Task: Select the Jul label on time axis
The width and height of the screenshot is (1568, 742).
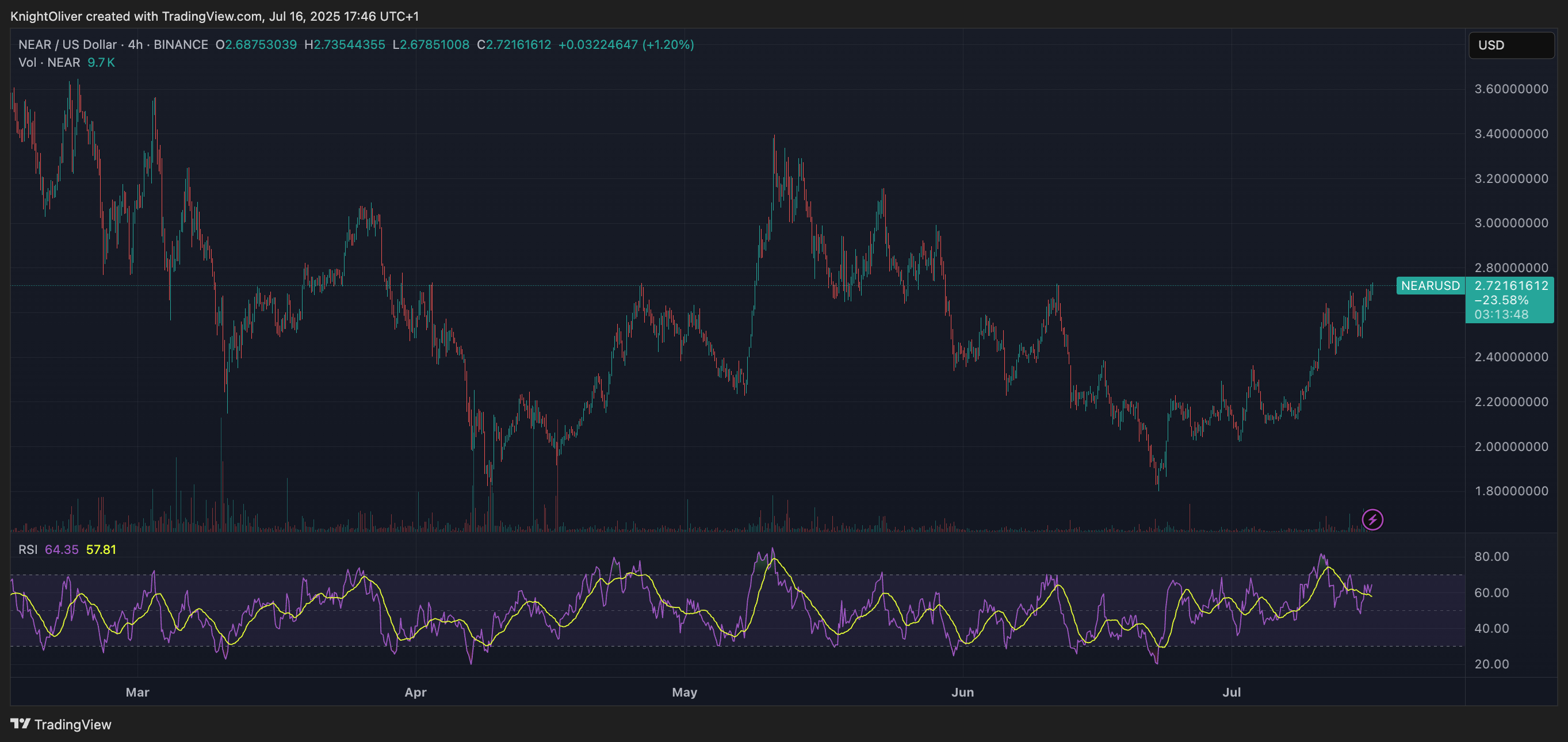Action: point(1232,692)
